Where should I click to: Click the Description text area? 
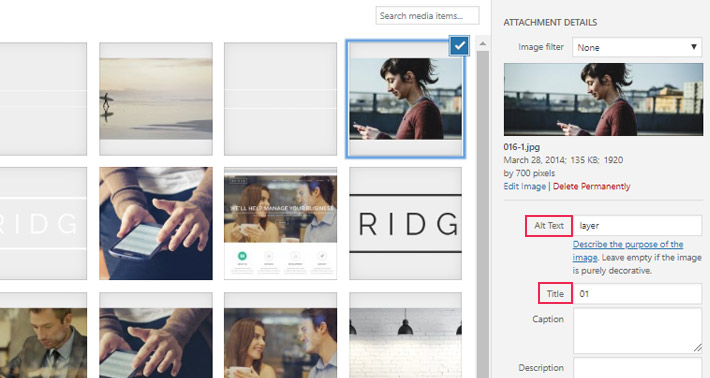click(637, 368)
